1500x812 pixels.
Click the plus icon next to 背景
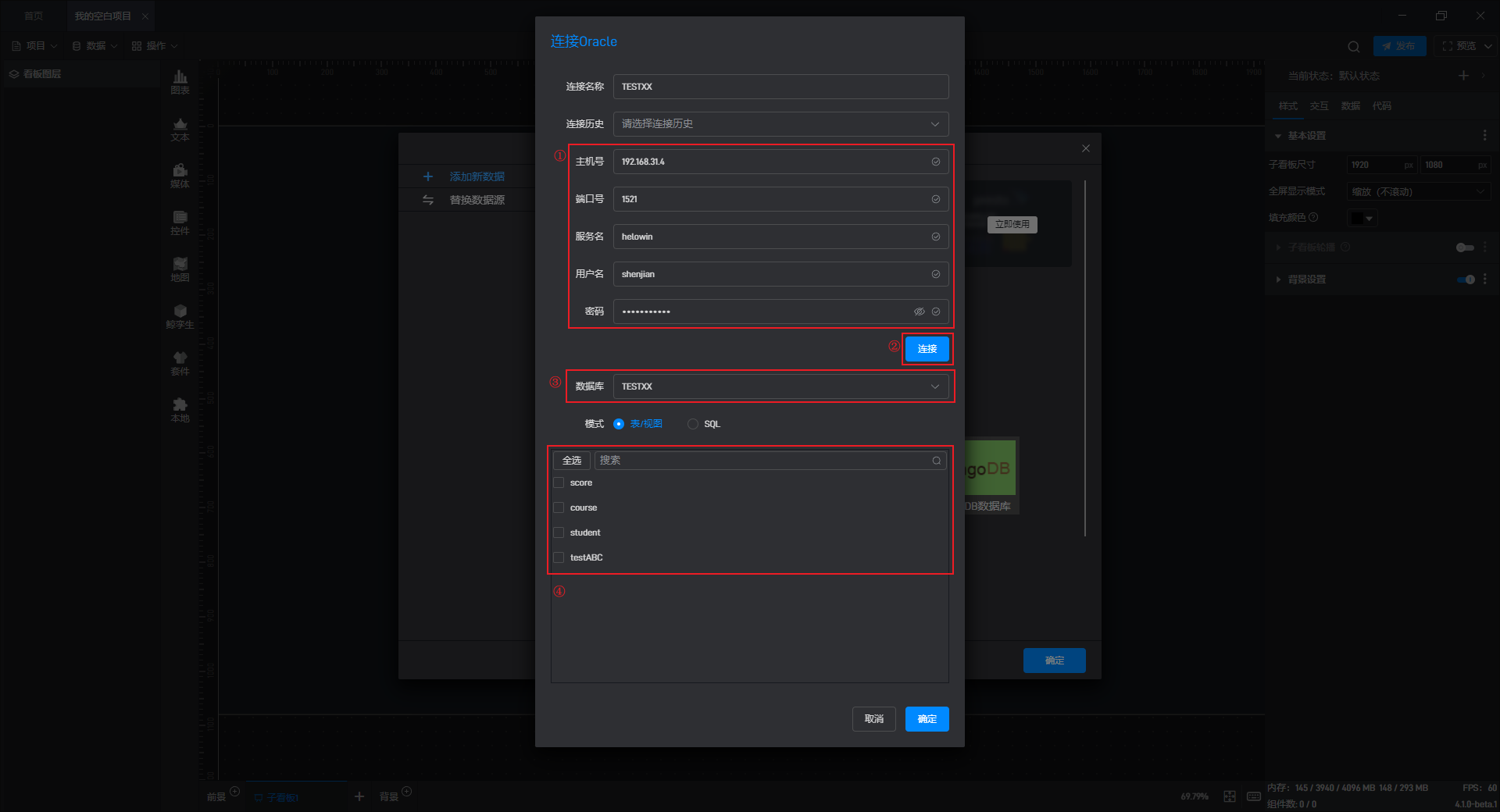point(406,792)
